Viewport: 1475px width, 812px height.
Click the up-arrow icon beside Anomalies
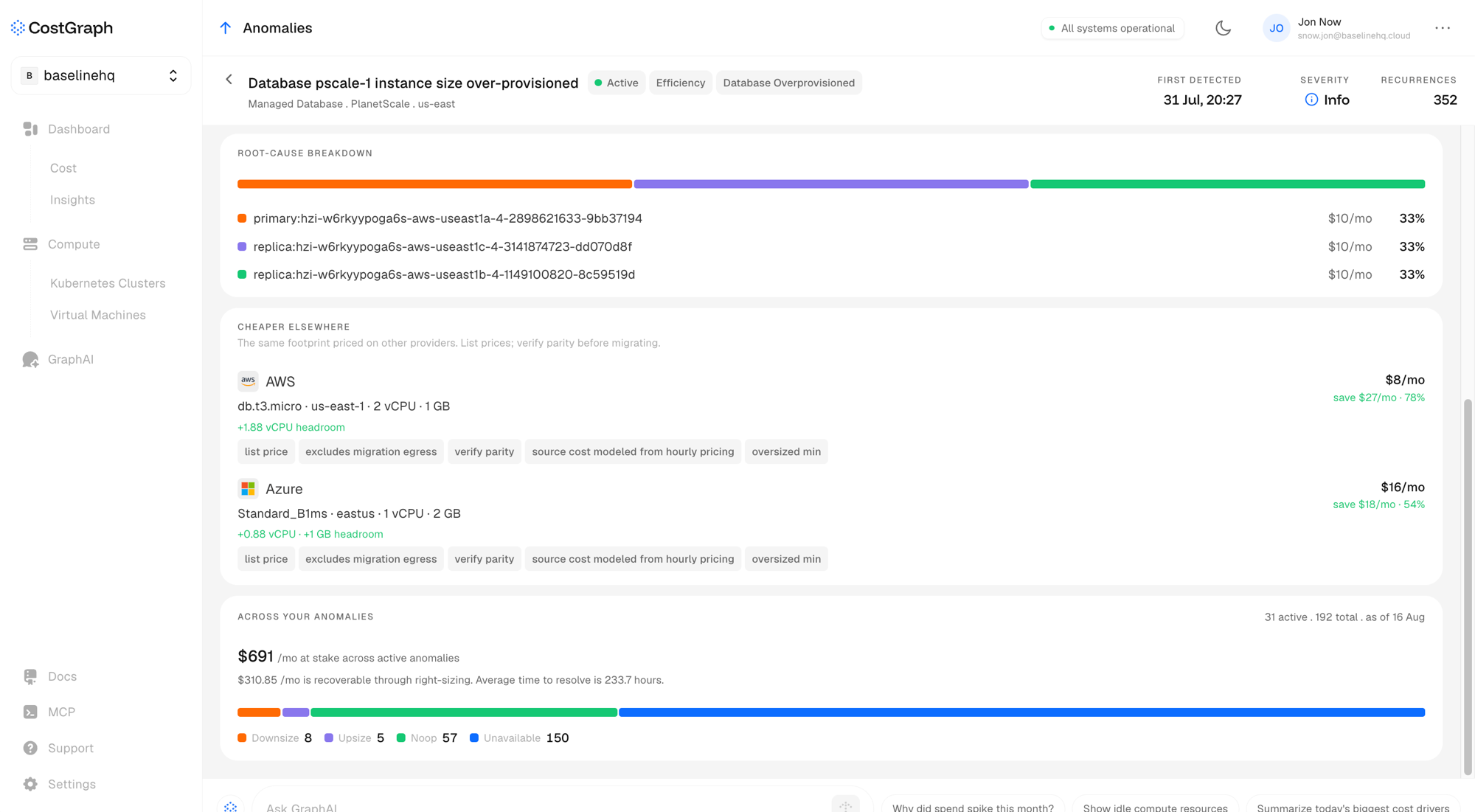pos(226,28)
